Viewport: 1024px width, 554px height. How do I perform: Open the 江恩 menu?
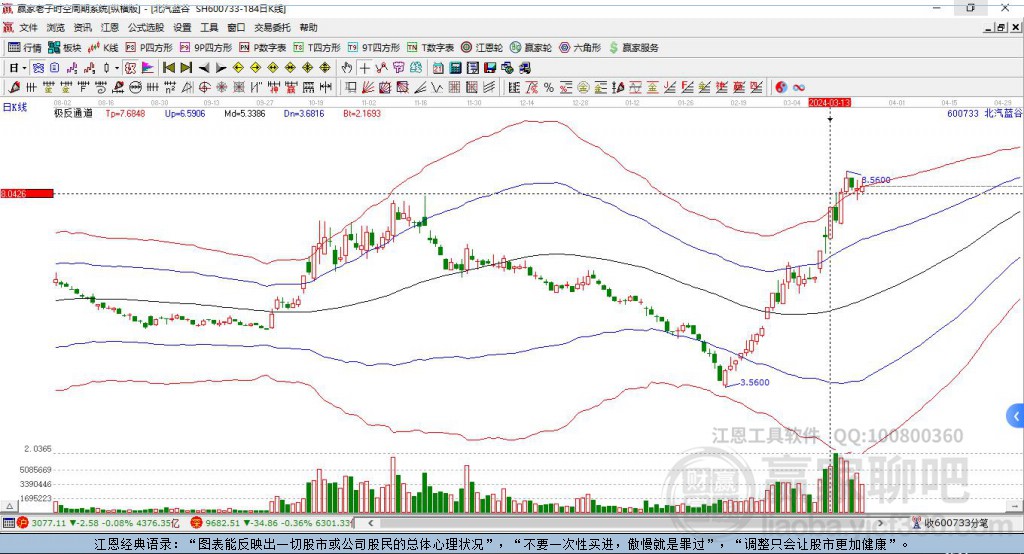click(110, 27)
